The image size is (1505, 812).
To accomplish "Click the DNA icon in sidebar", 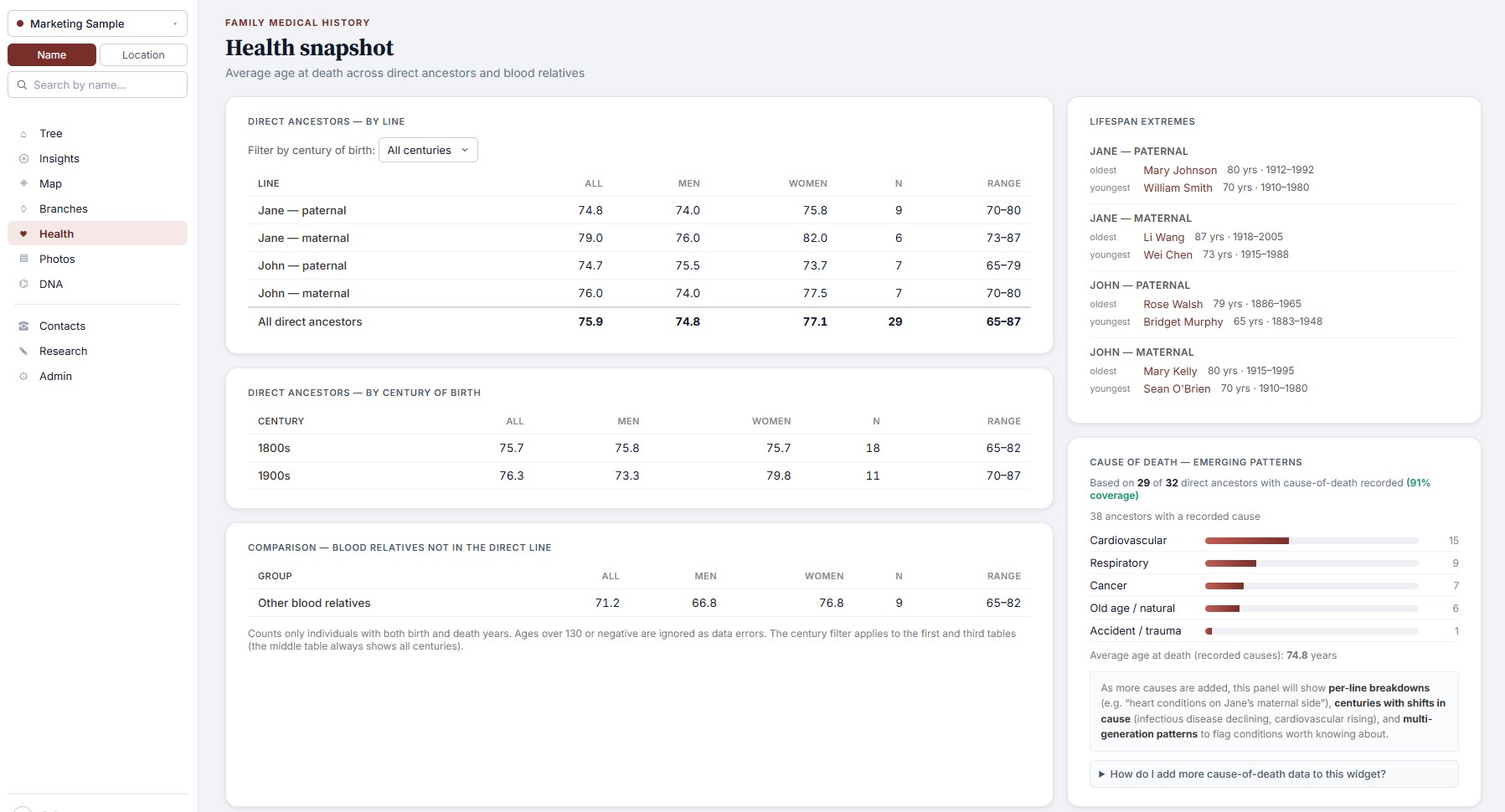I will click(x=23, y=285).
